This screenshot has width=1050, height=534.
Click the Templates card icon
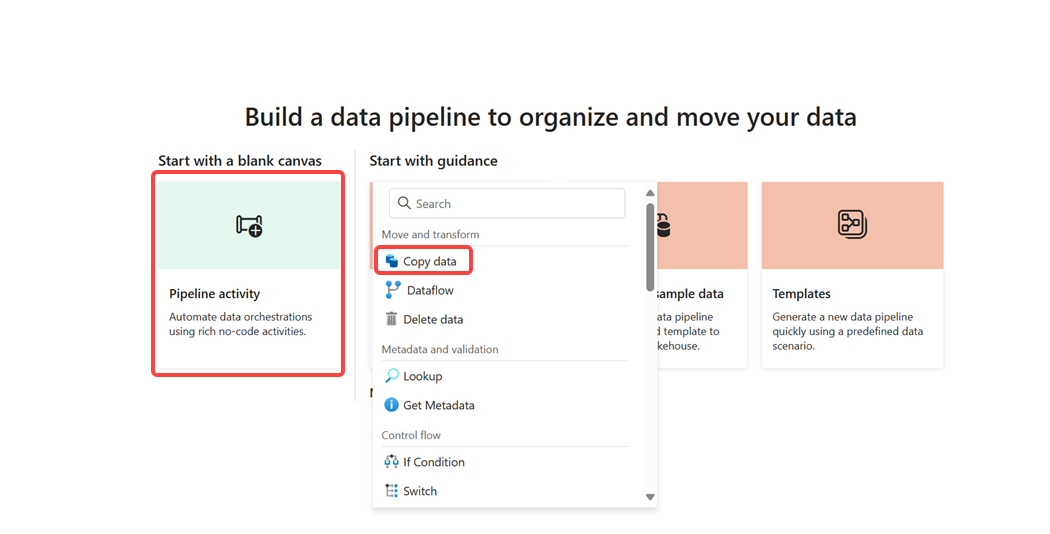click(x=852, y=225)
